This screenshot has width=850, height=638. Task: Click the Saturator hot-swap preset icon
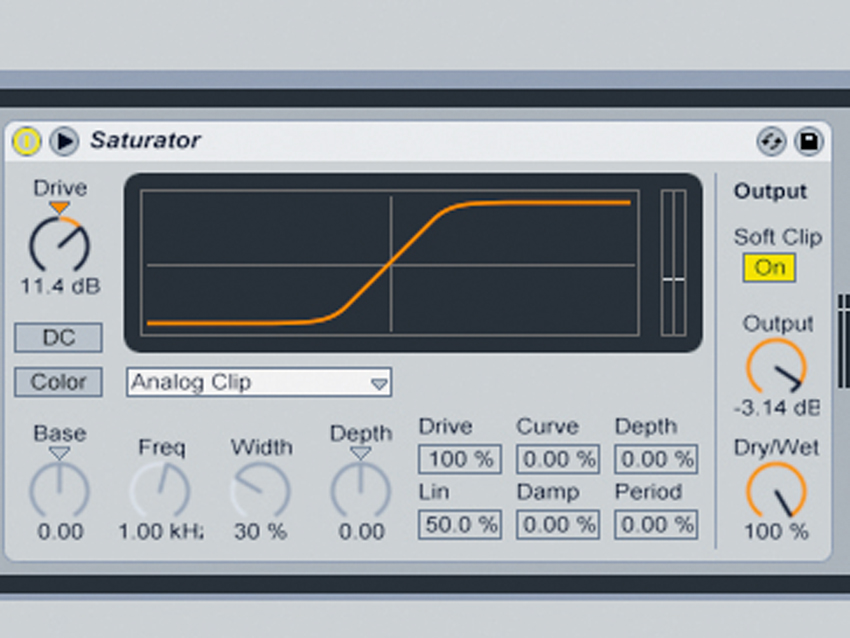click(770, 142)
